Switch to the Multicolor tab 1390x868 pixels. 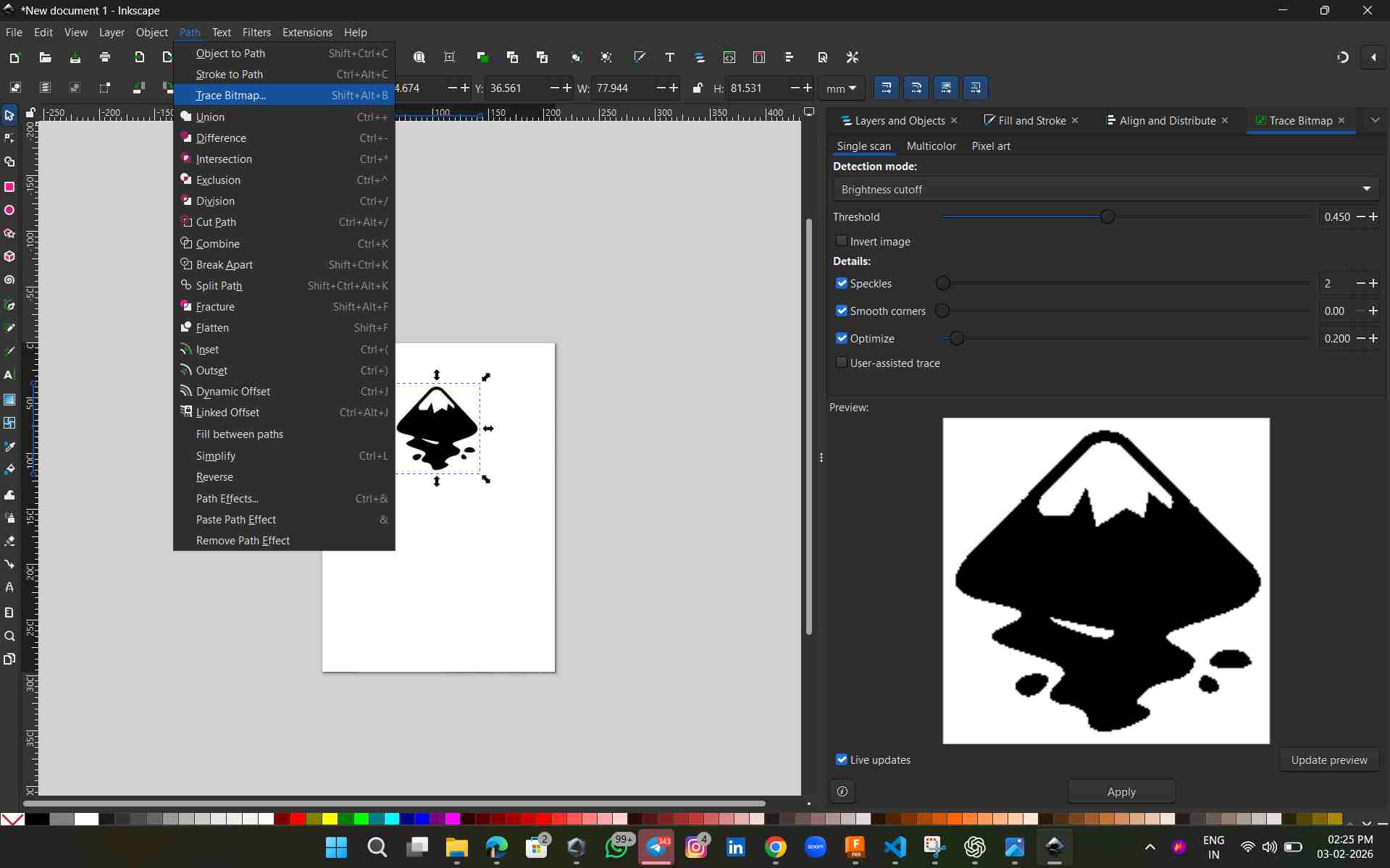click(931, 146)
